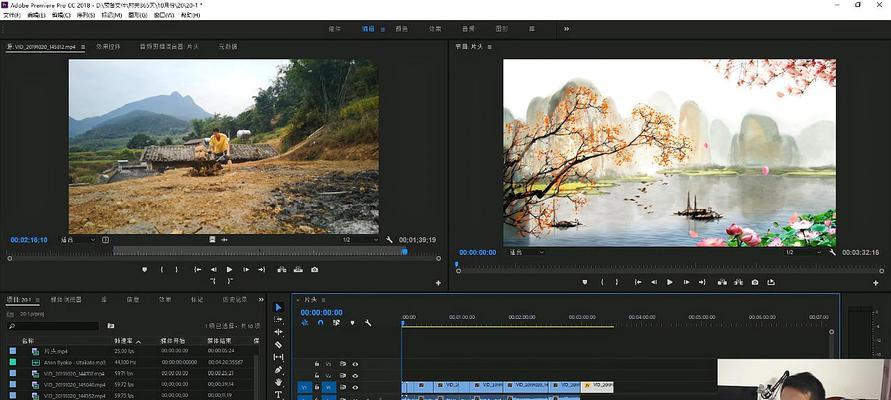891x400 pixels.
Task: Open the 序列(S) menu
Action: [85, 15]
